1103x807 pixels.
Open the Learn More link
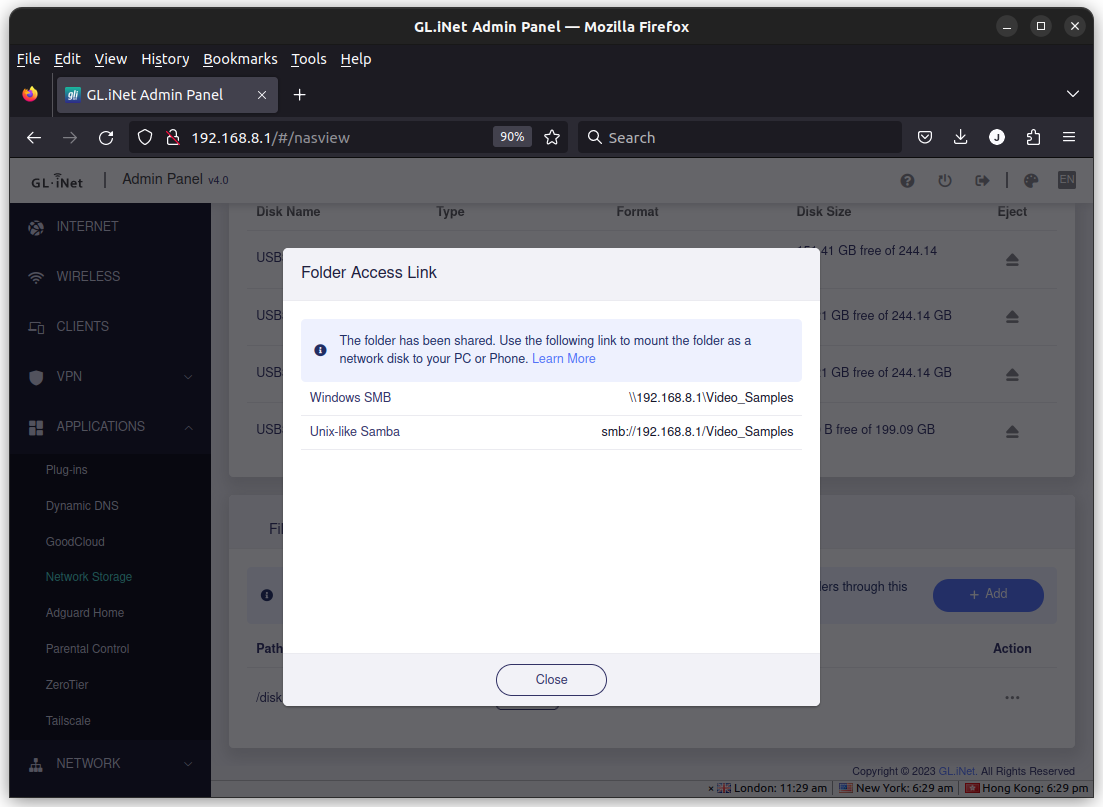(563, 359)
